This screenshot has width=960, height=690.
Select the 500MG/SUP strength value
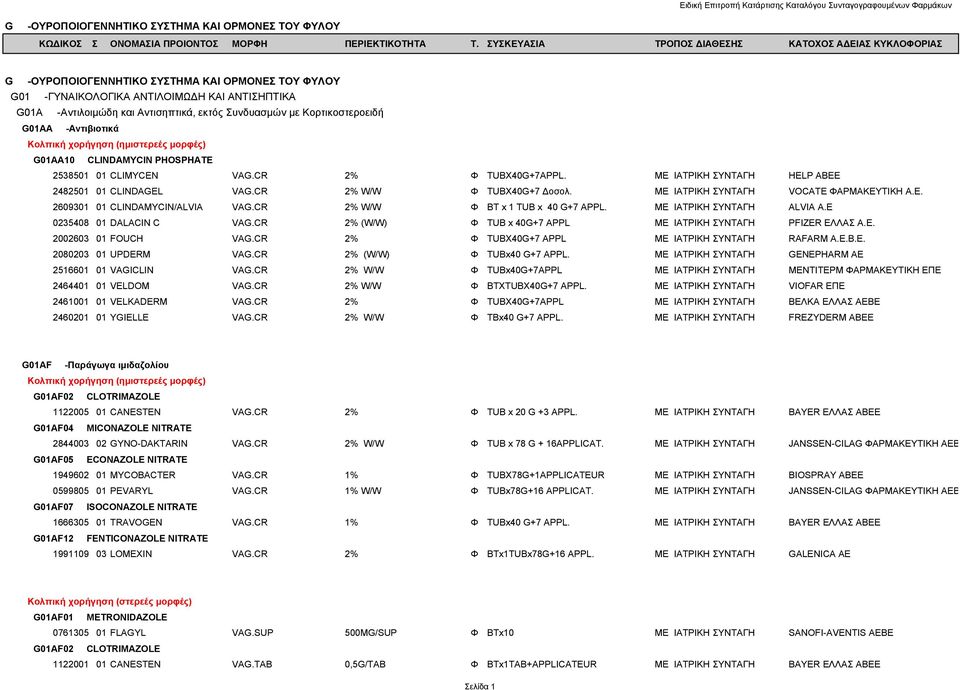coord(370,633)
